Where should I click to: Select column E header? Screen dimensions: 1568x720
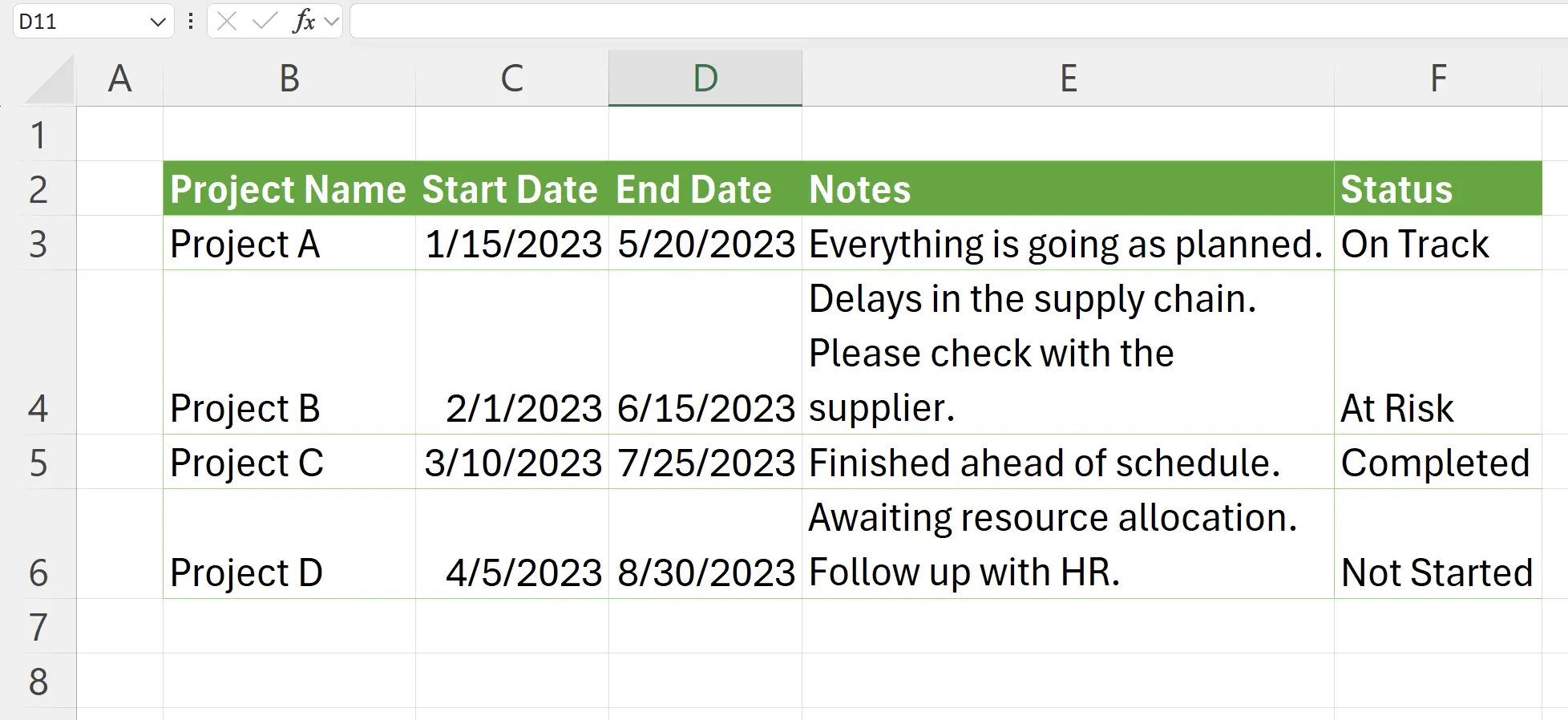[1068, 79]
